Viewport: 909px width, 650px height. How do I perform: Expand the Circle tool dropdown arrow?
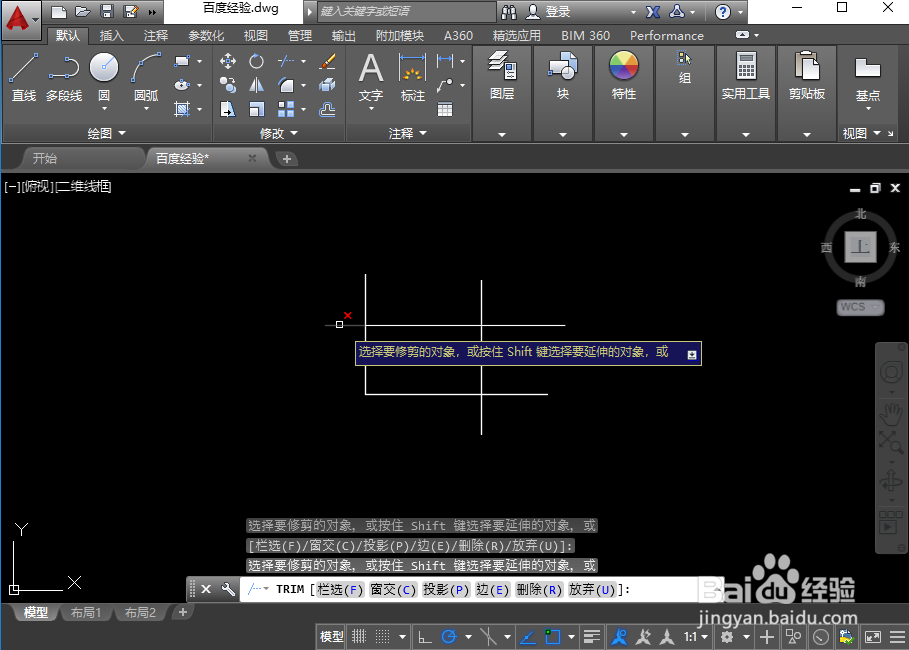pyautogui.click(x=104, y=108)
